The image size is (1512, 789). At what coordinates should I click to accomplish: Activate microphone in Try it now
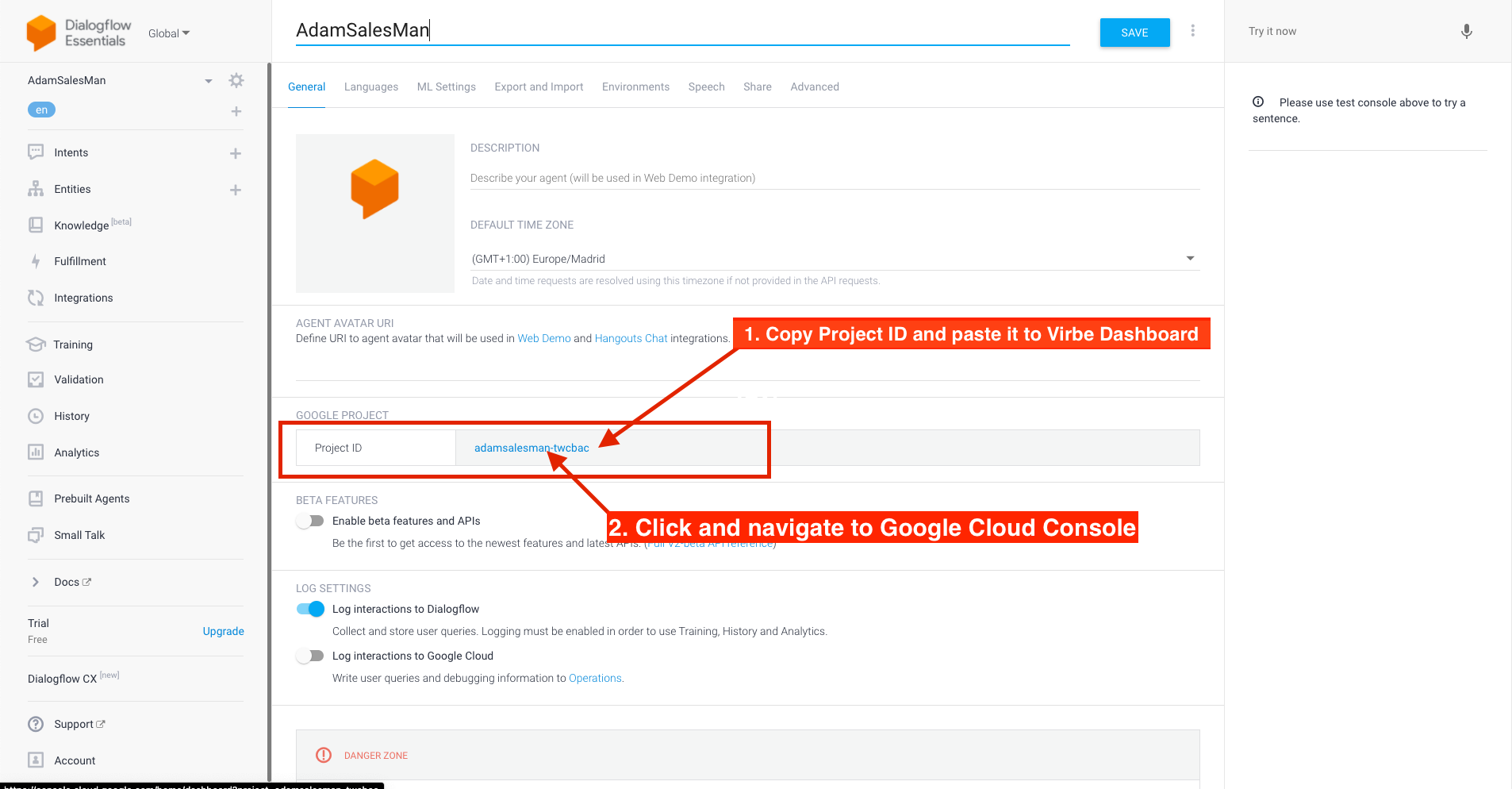[x=1467, y=31]
